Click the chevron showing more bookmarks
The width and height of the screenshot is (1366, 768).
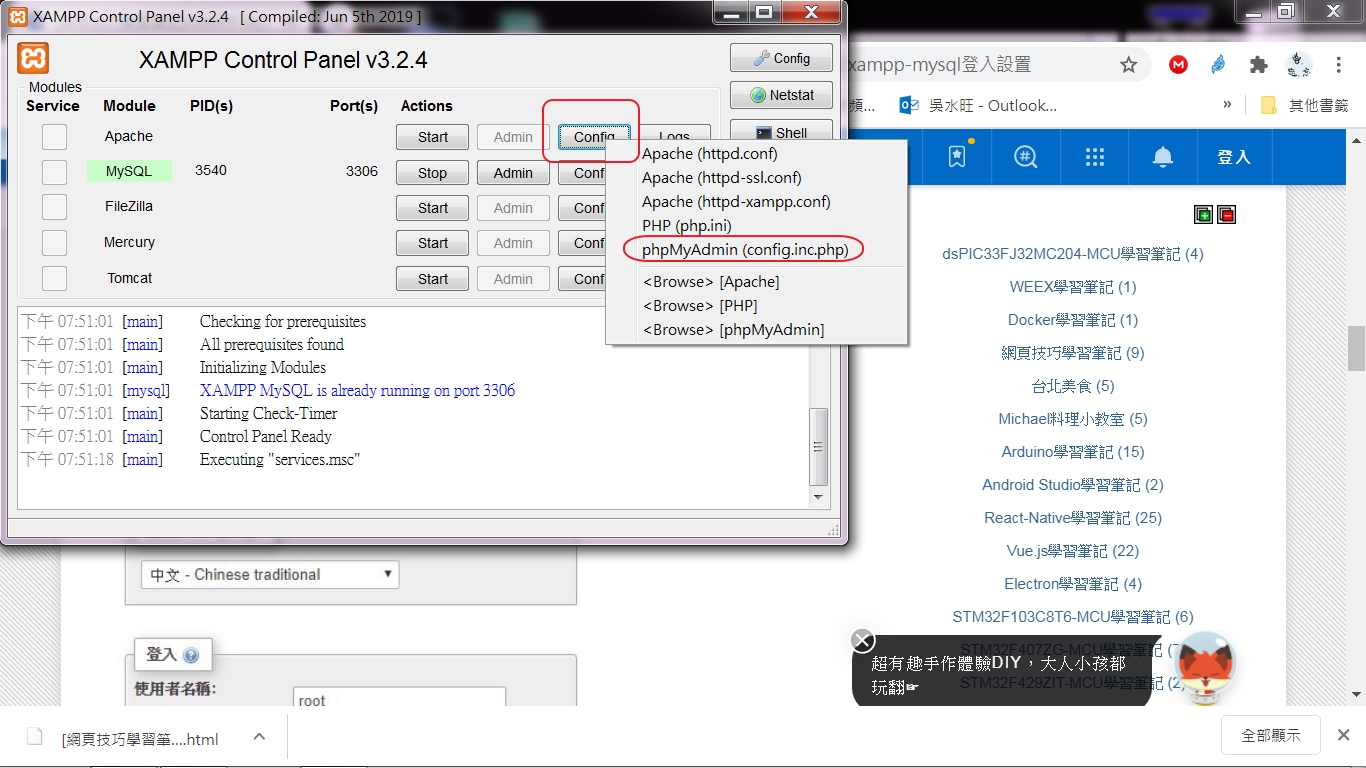[x=1226, y=105]
